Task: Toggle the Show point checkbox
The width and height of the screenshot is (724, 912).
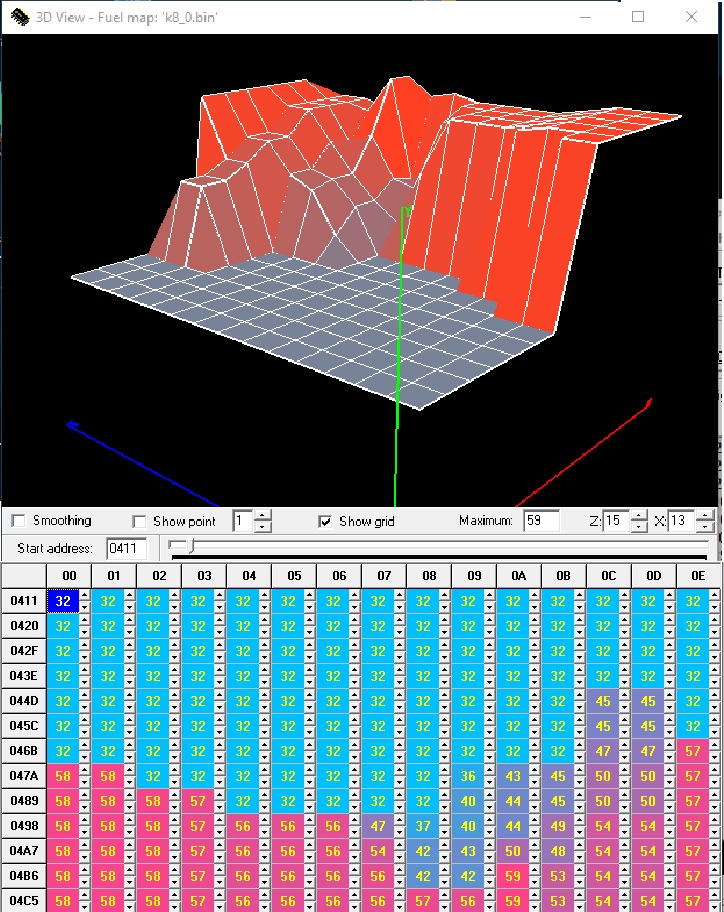Action: pos(140,521)
